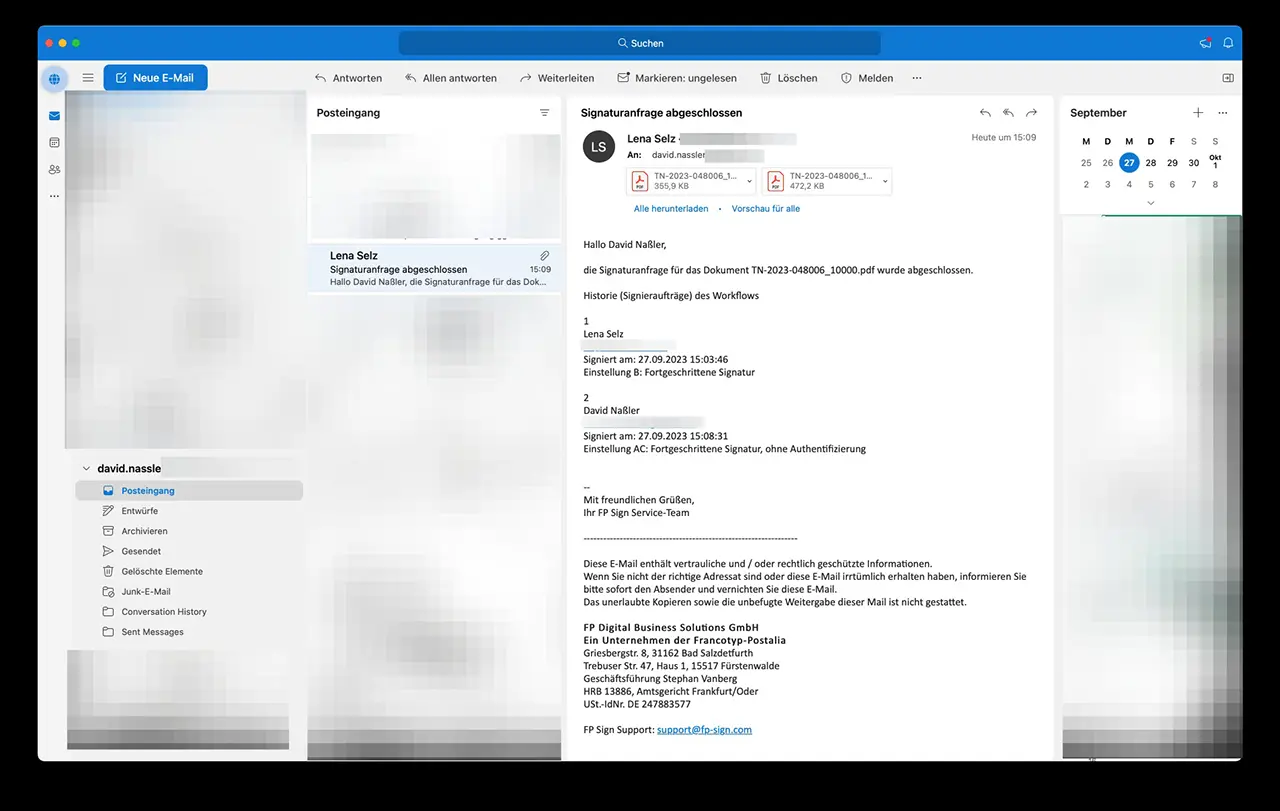Open the Entwürfe folder
The image size is (1280, 811).
[140, 511]
